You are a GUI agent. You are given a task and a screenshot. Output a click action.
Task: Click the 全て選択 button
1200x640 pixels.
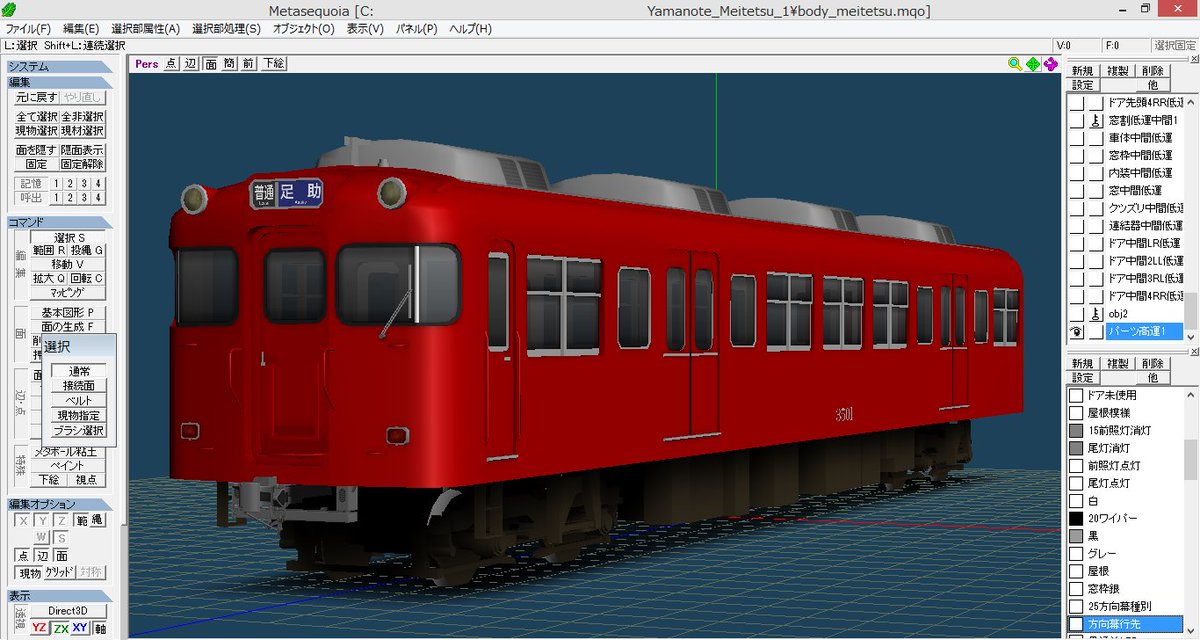tap(37, 117)
